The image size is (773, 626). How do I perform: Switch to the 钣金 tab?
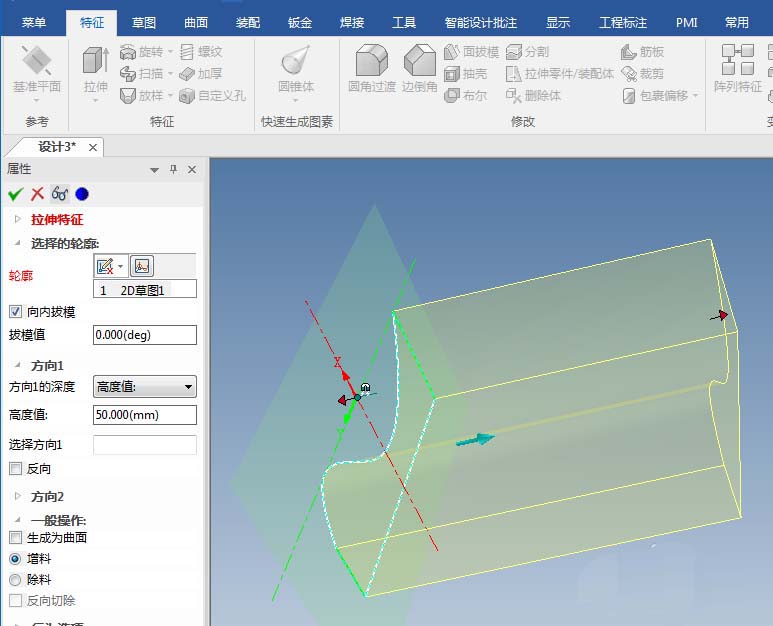tap(300, 23)
